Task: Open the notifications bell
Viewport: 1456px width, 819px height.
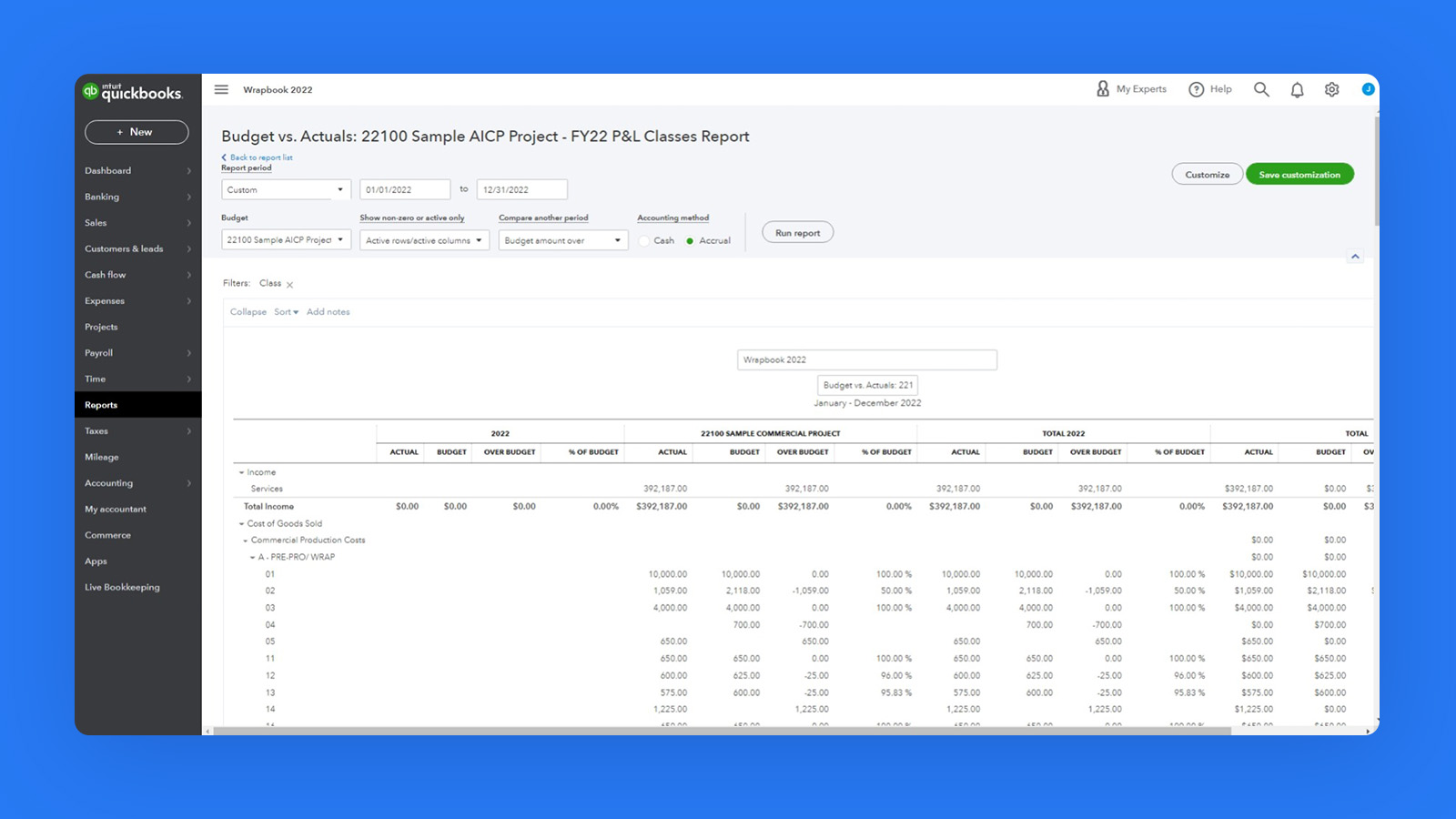Action: (x=1297, y=89)
